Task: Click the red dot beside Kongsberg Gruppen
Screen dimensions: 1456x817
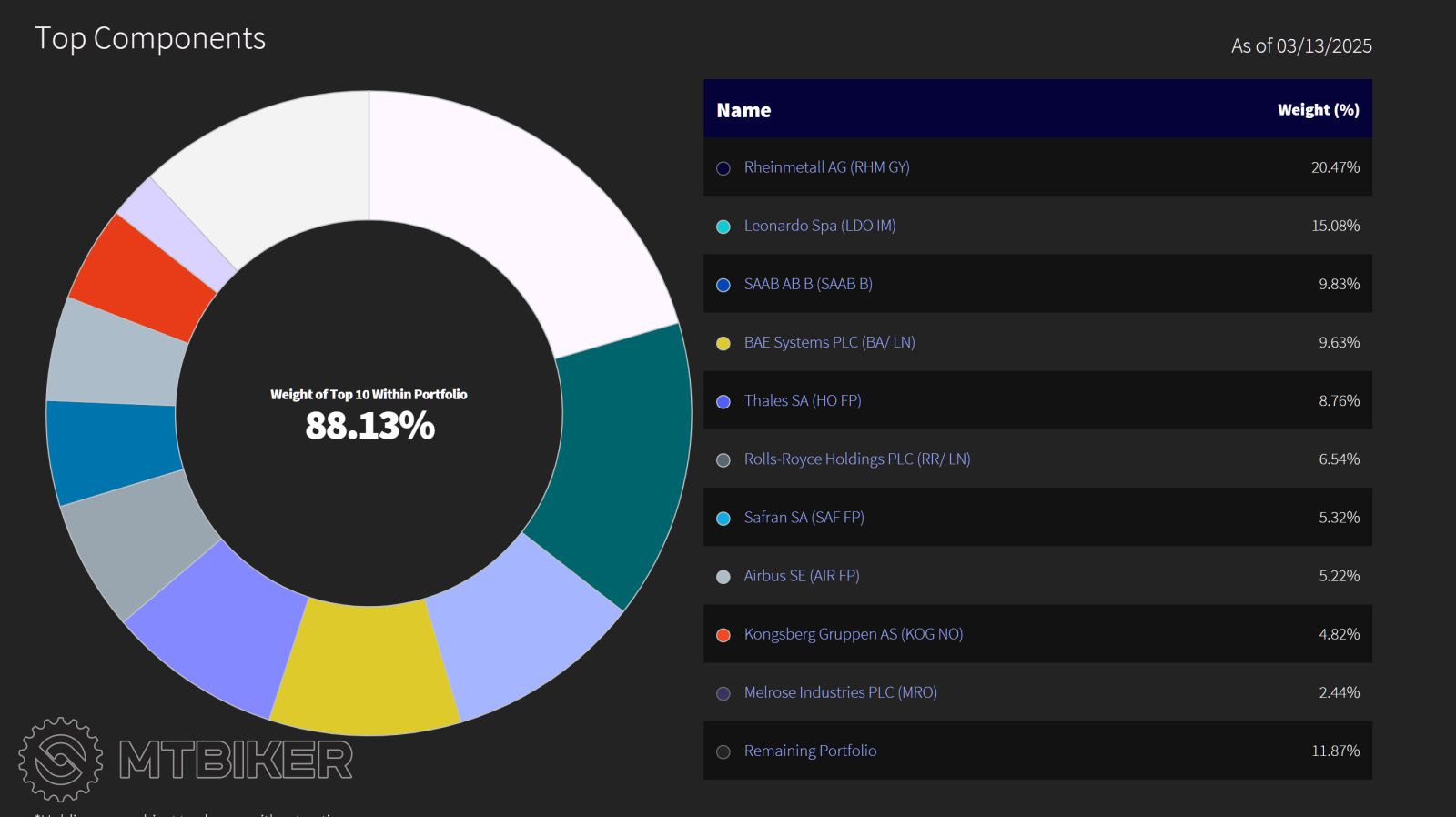Action: coord(723,635)
